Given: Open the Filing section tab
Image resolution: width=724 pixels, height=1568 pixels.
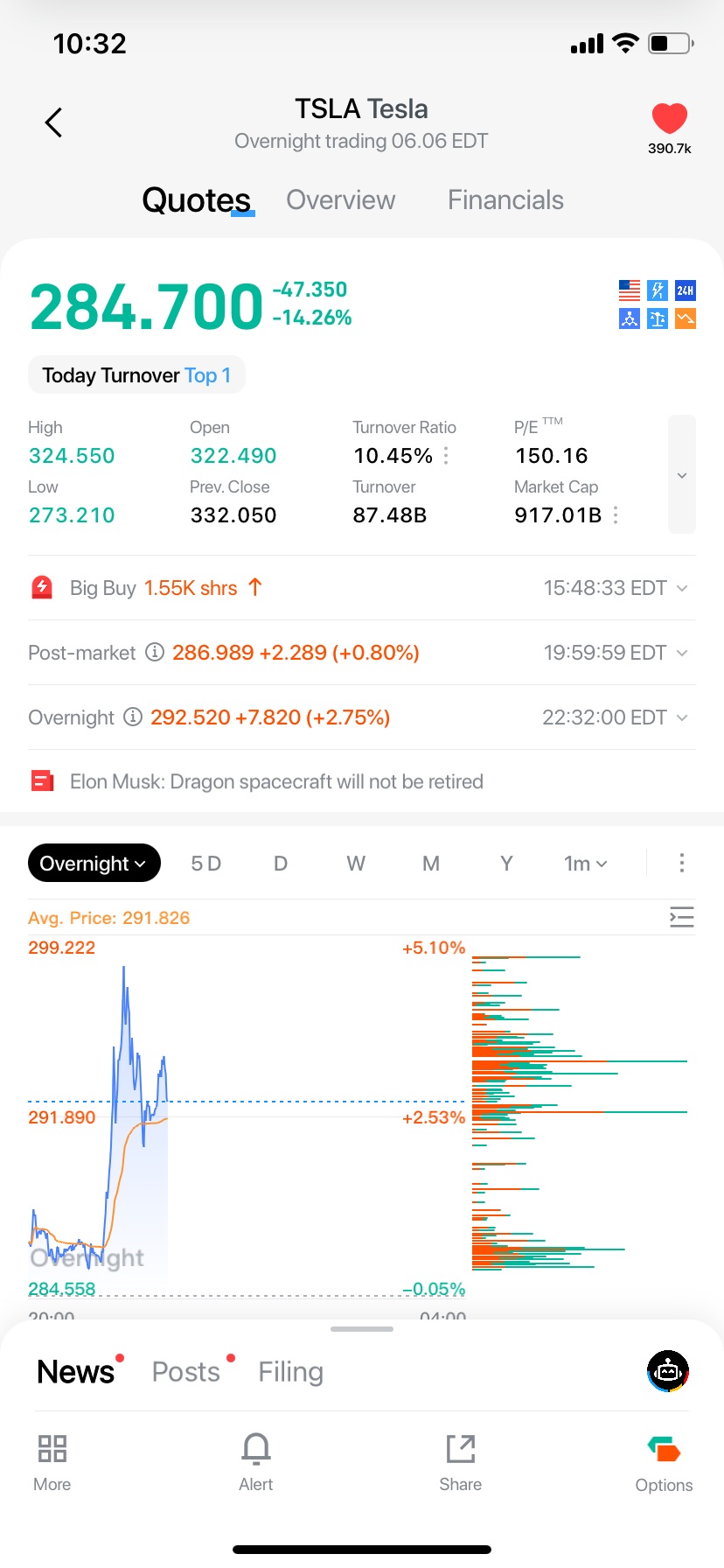Looking at the screenshot, I should point(290,1372).
